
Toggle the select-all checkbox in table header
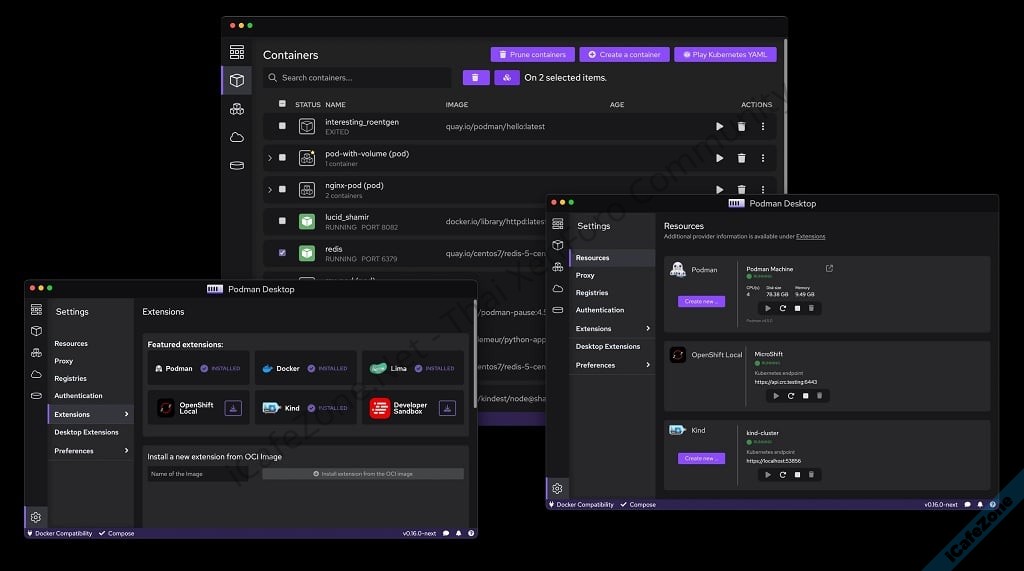[x=282, y=104]
